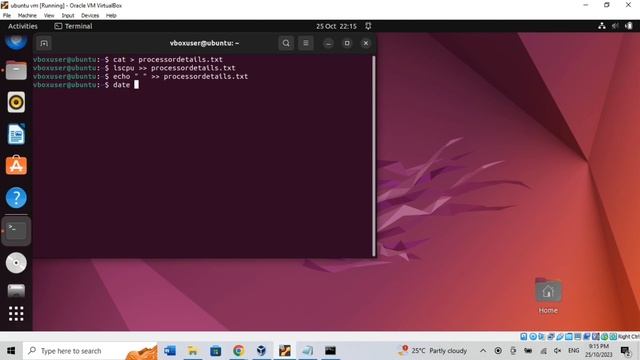Open VirtualBox Devices menu
Screen dimensions: 640x360
coord(90,16)
